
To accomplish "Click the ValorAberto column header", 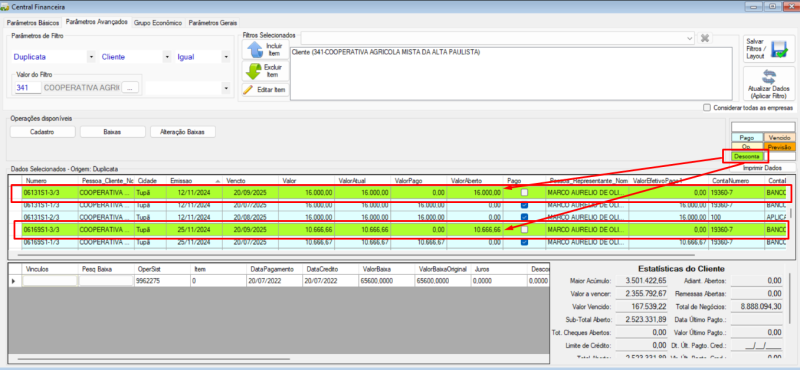I will click(476, 181).
